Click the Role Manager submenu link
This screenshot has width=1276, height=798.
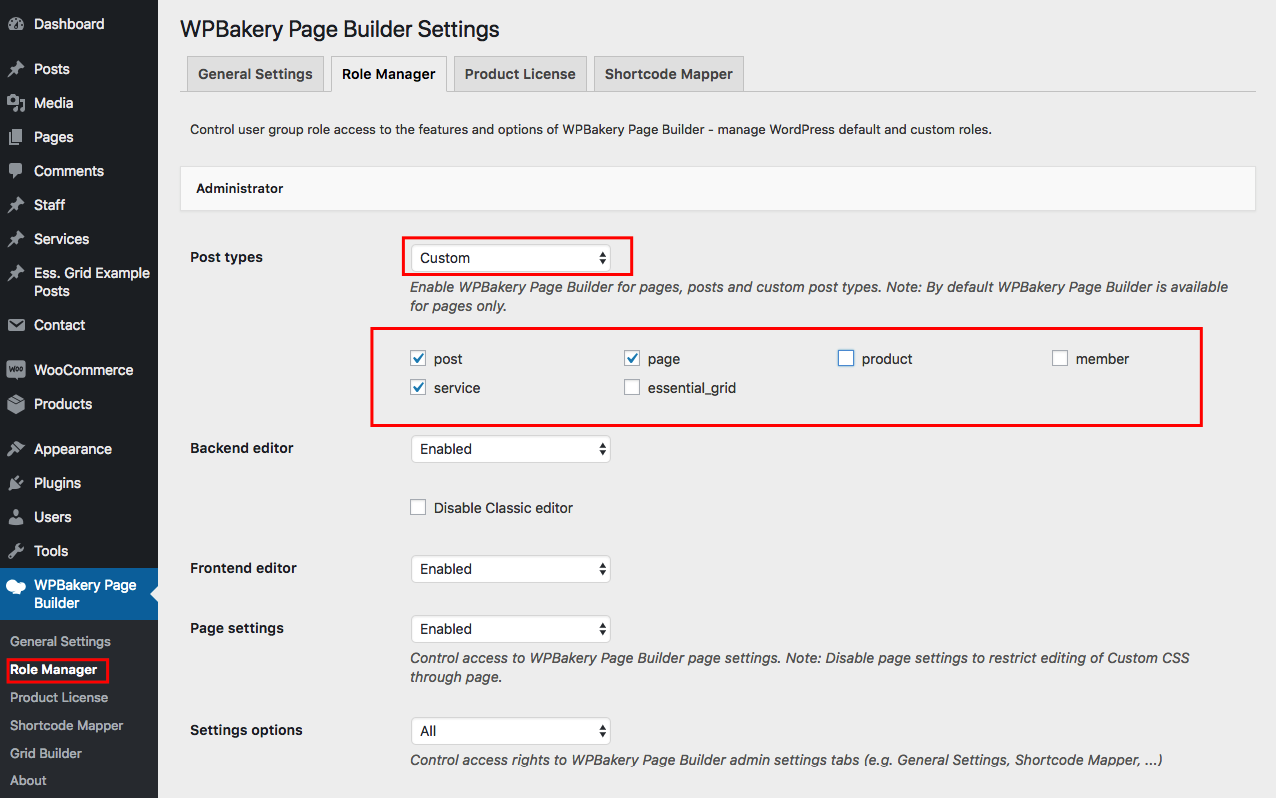point(54,670)
